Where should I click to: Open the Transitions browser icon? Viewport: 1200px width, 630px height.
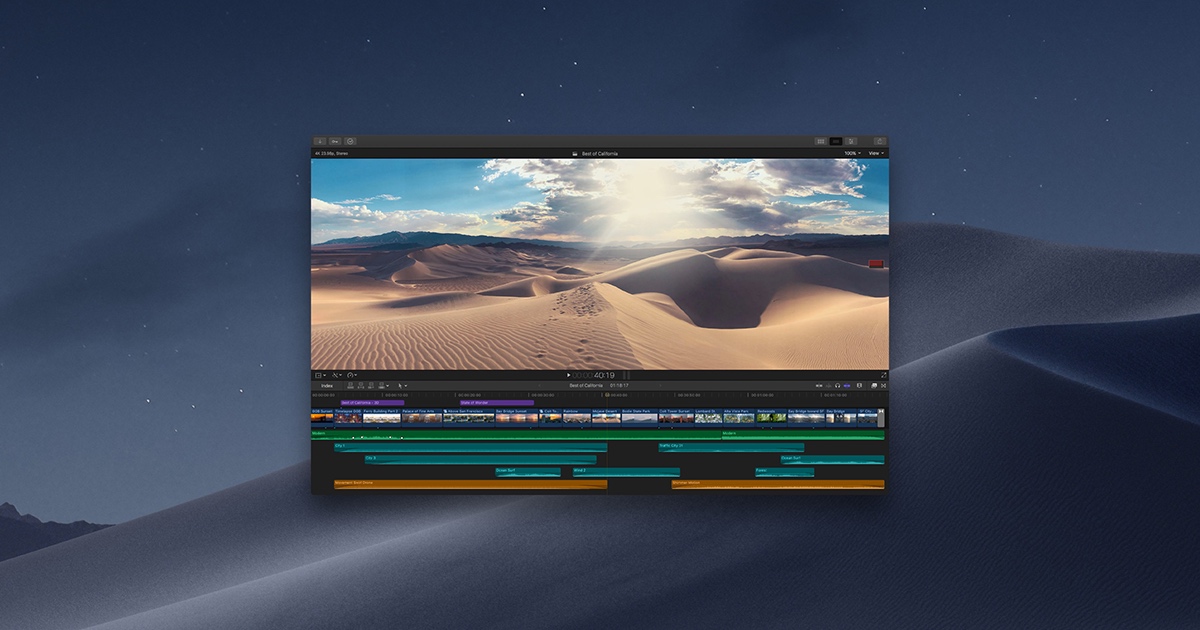(884, 386)
